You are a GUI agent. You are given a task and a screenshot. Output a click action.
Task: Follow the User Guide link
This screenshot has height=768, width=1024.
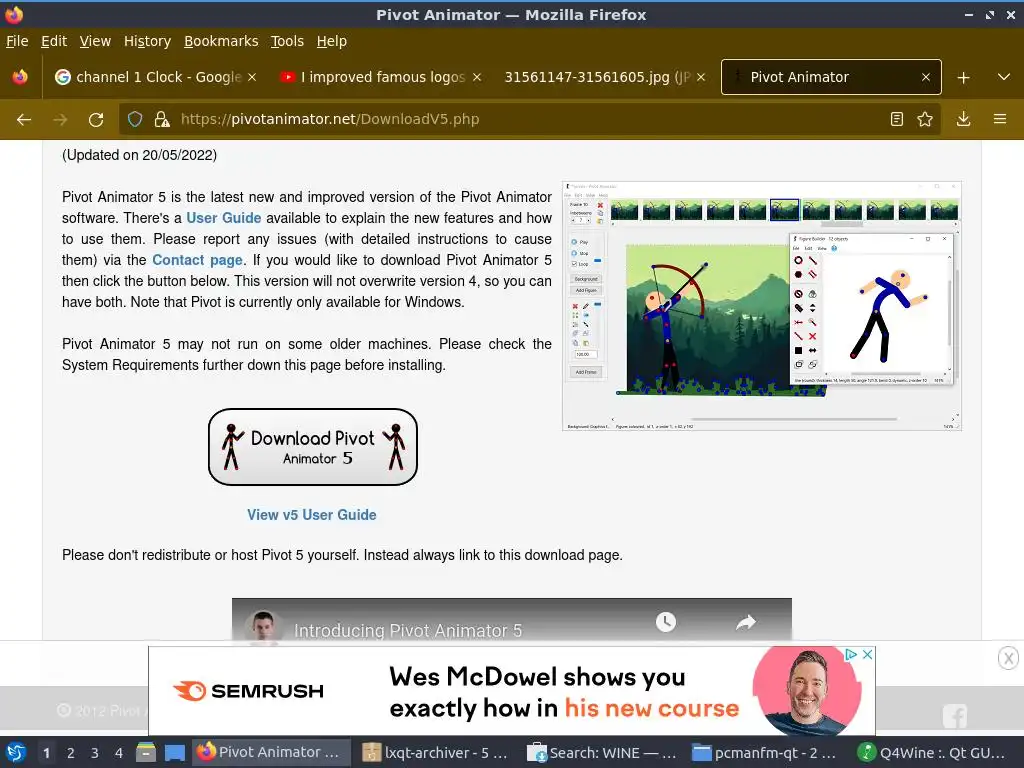click(x=223, y=218)
